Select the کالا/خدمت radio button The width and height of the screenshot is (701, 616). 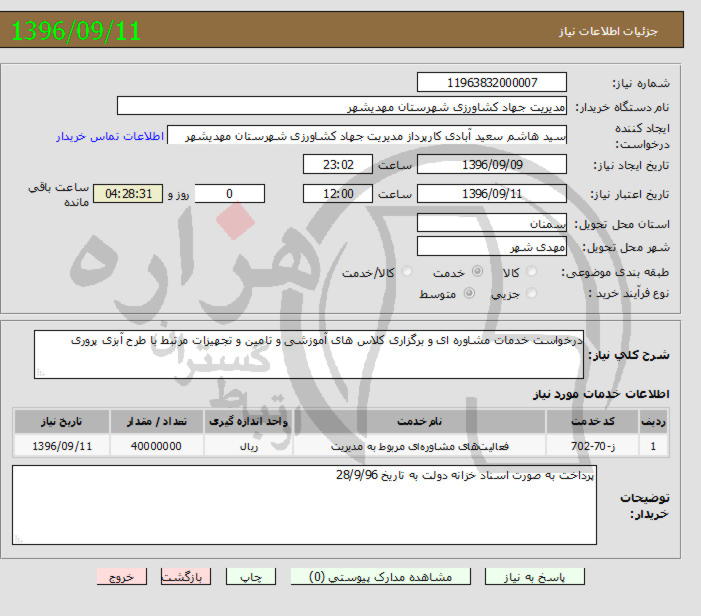click(407, 271)
